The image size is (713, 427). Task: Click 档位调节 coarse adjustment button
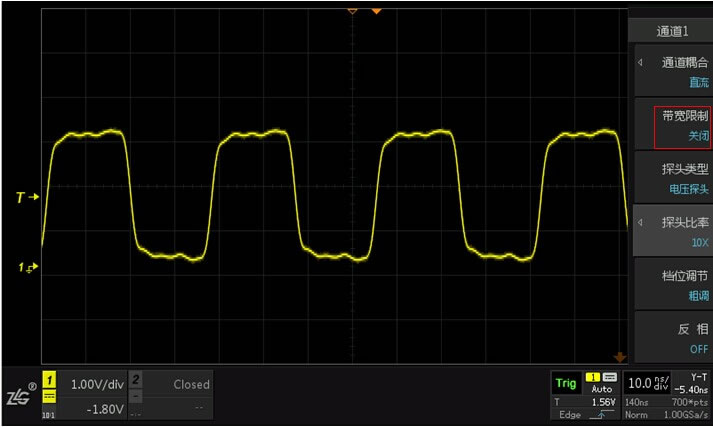click(x=672, y=285)
